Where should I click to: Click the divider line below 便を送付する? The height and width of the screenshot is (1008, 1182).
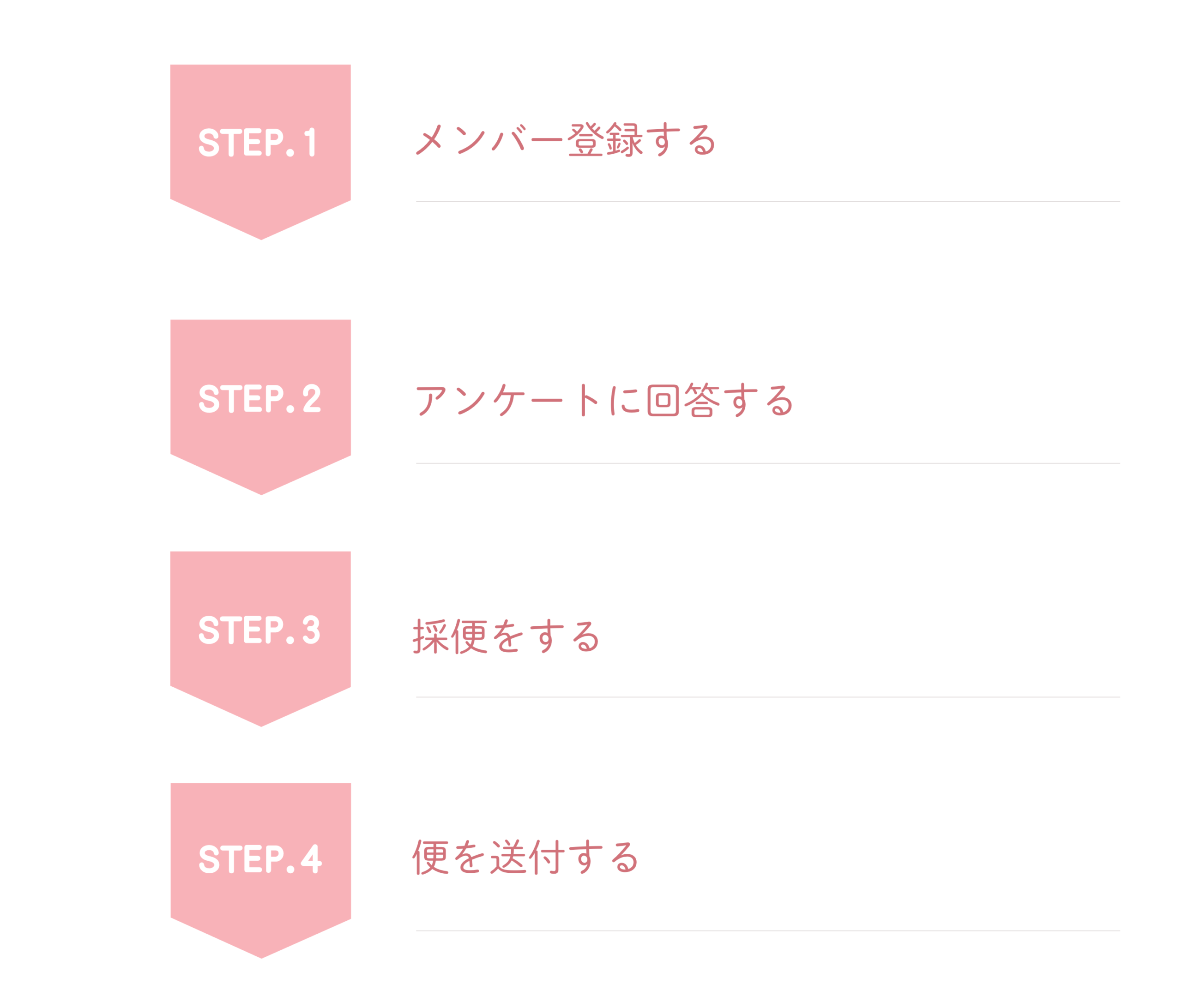pos(768,931)
